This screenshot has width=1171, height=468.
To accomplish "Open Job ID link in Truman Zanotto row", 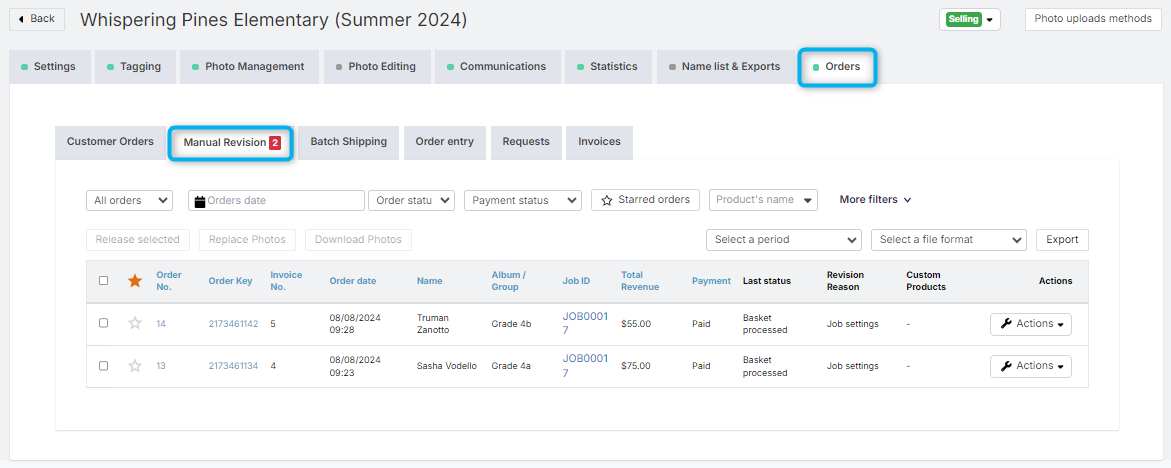I will 585,323.
